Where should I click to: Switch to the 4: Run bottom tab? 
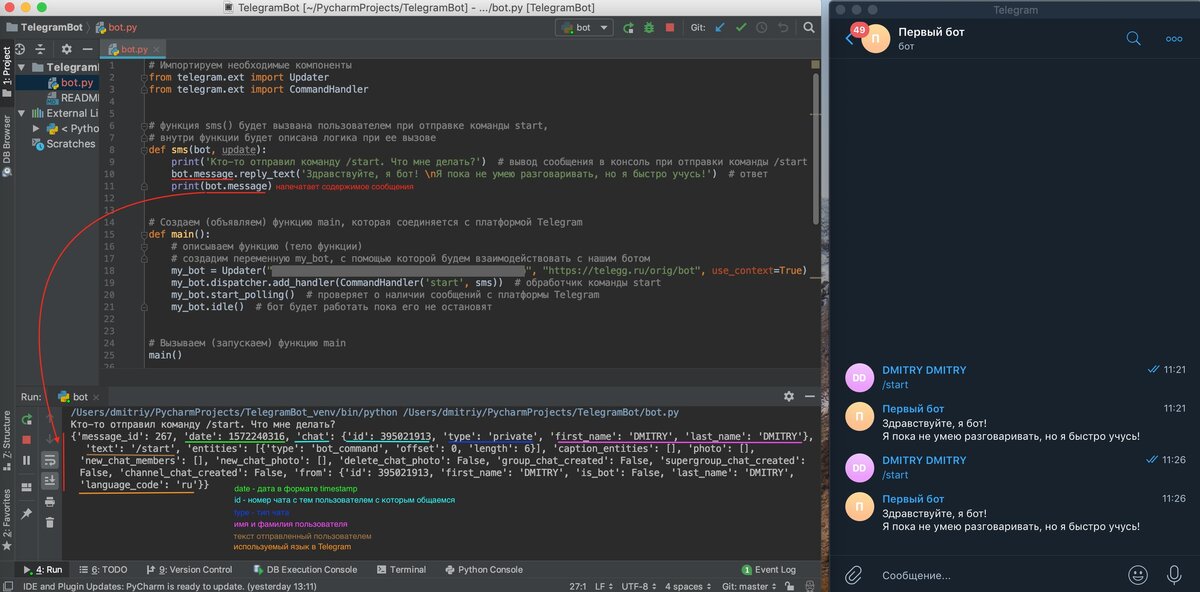tap(42, 569)
